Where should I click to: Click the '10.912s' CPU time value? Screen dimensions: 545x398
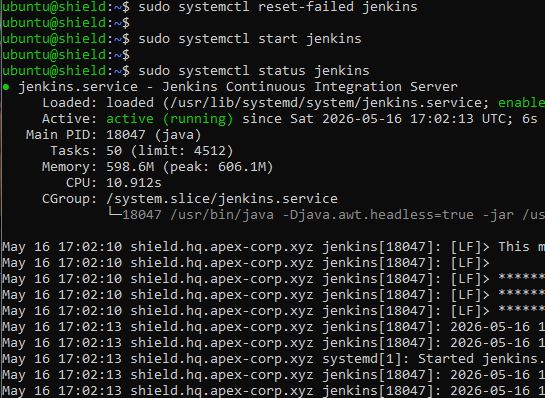(134, 182)
